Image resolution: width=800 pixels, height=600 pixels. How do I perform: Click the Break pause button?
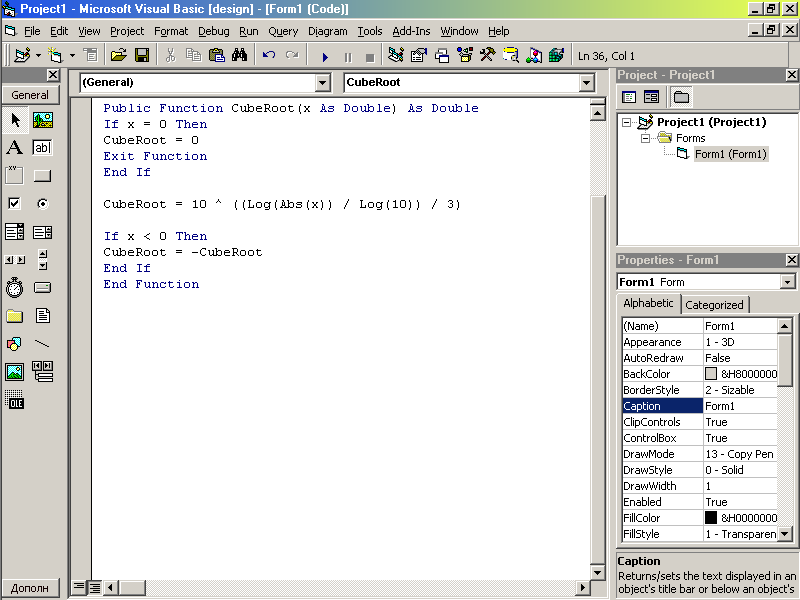click(x=348, y=57)
